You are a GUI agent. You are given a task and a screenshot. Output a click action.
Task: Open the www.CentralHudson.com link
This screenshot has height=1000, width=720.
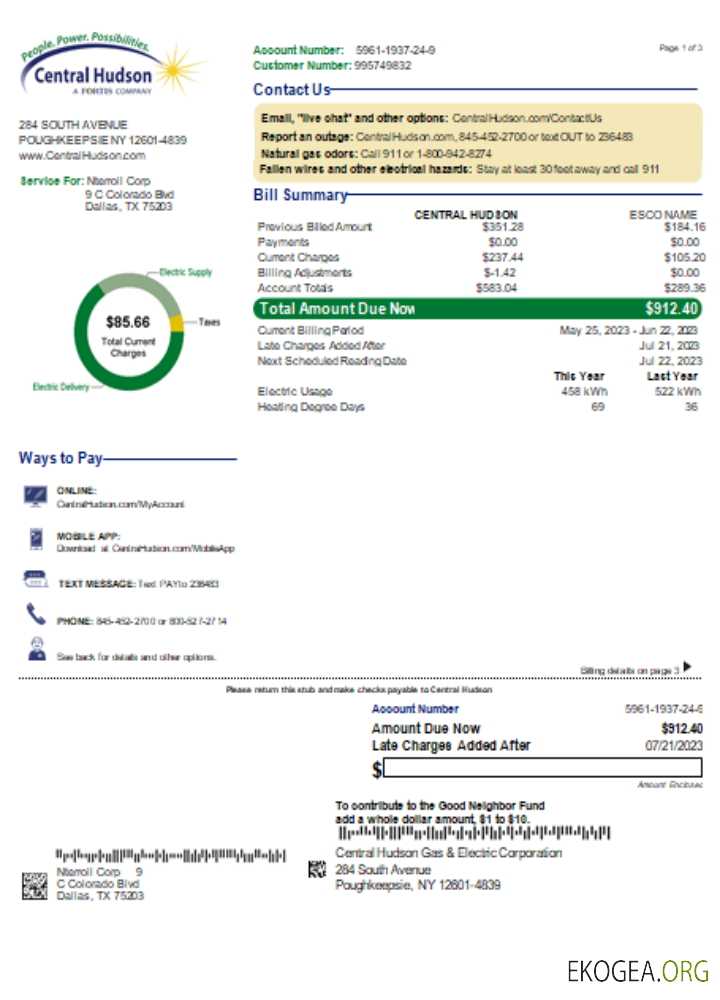click(x=82, y=155)
